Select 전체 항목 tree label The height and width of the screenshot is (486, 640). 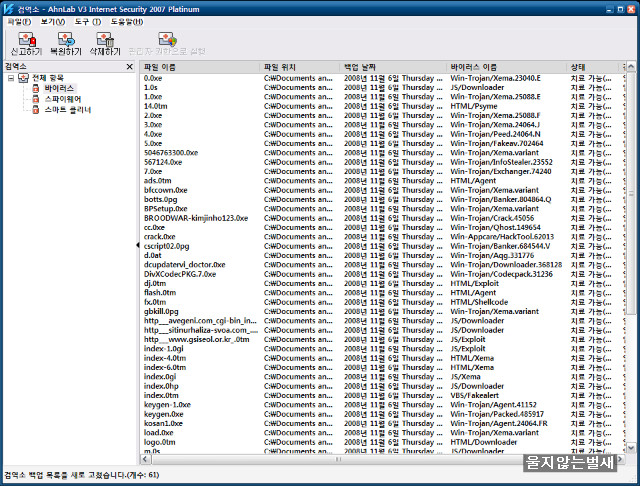(x=48, y=78)
